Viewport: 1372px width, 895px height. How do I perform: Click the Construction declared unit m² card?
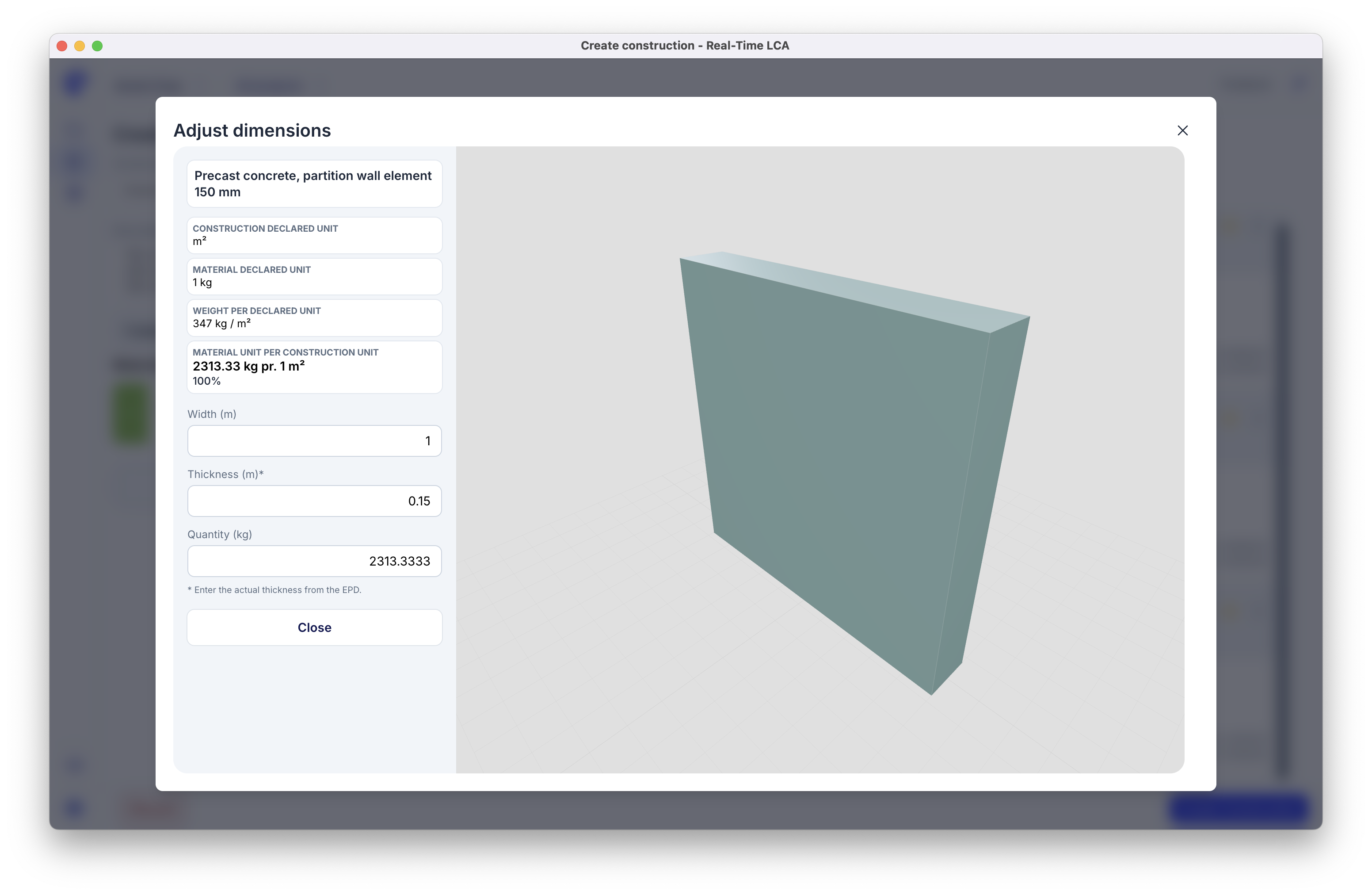[x=314, y=235]
